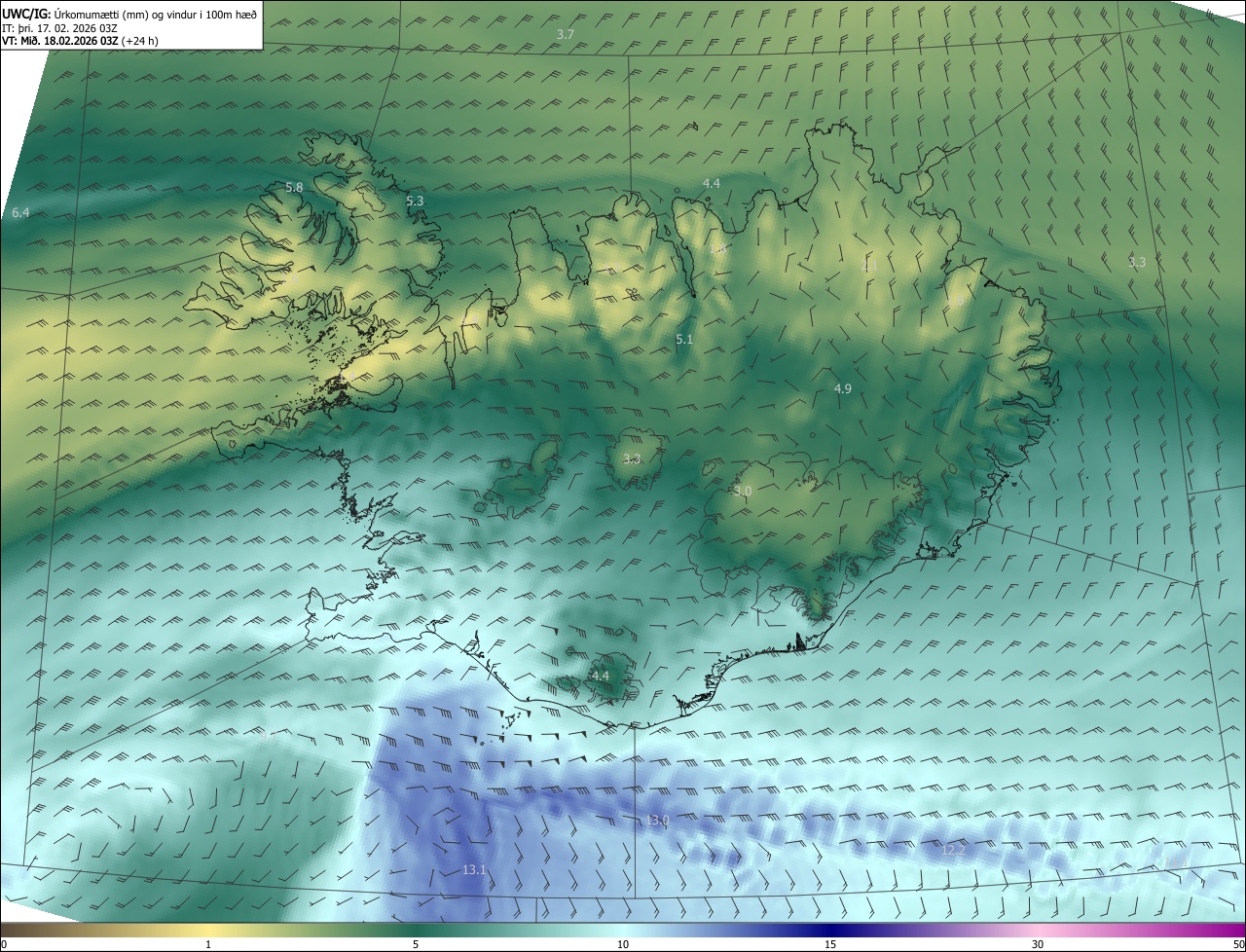The width and height of the screenshot is (1246, 952).
Task: Click the "50" tick on the colour scale
Action: click(1238, 944)
